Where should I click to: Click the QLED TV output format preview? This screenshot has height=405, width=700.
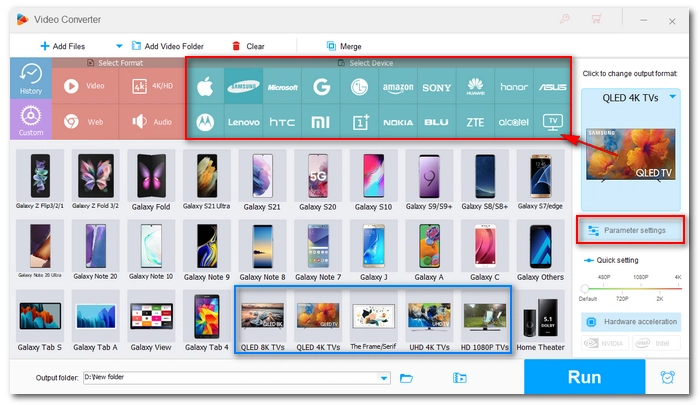click(x=630, y=154)
